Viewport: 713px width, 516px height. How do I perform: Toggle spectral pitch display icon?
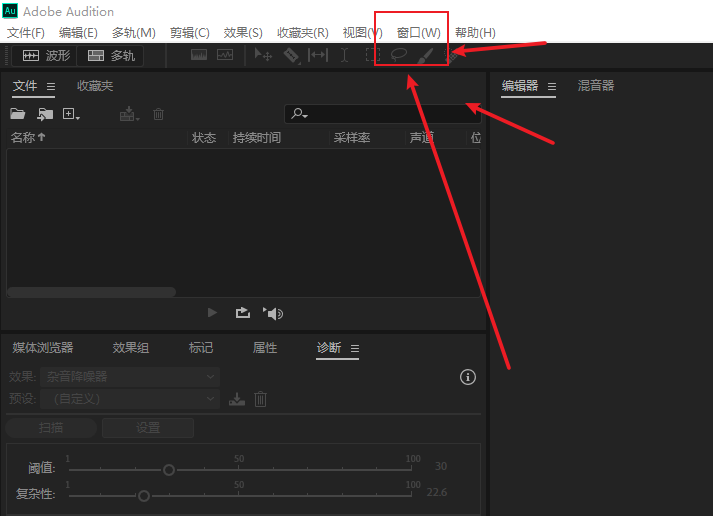(225, 55)
